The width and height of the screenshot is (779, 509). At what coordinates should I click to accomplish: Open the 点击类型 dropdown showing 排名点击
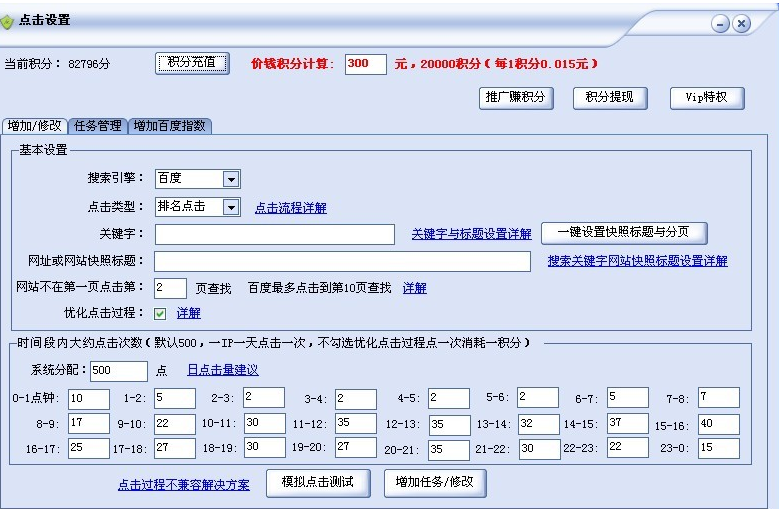click(x=198, y=207)
